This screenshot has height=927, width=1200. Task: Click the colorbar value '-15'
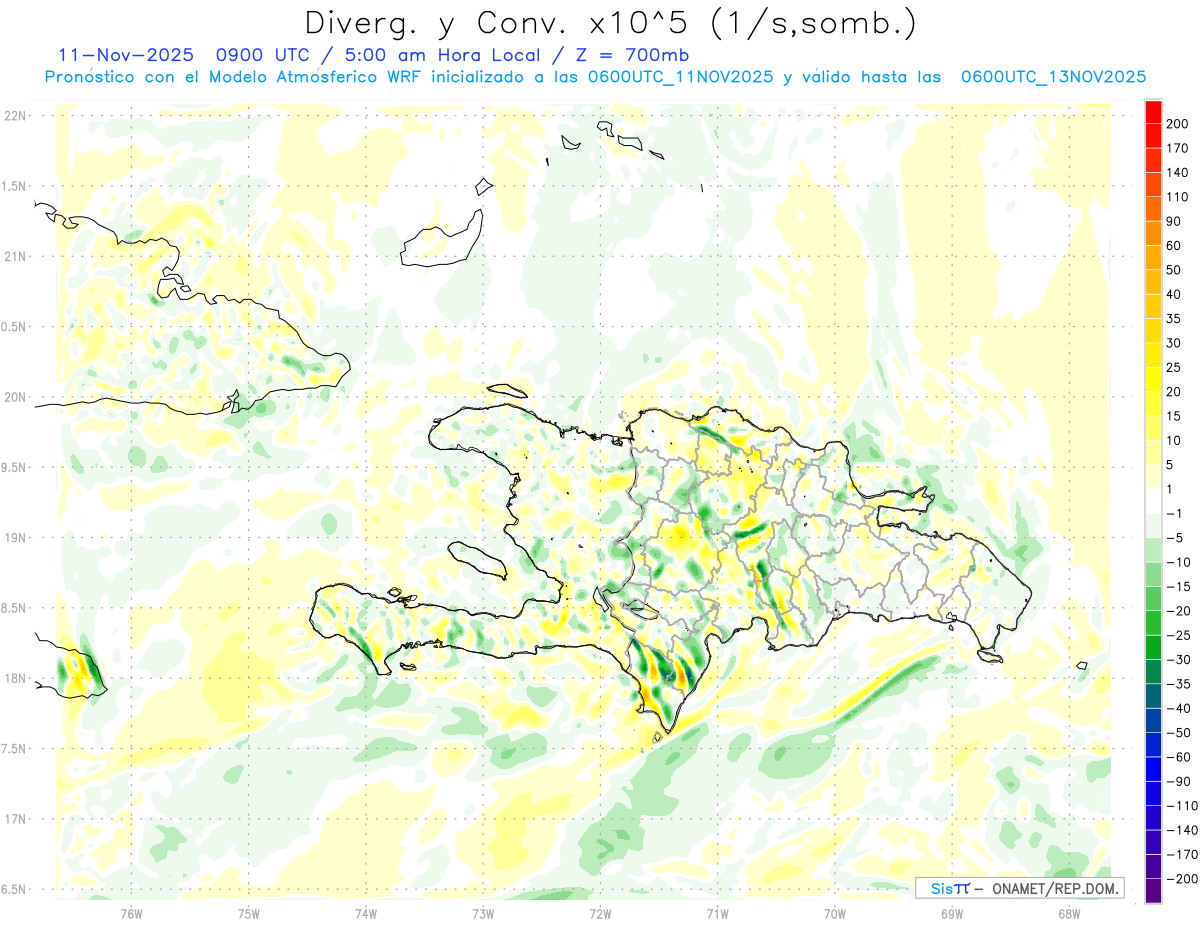(1178, 587)
